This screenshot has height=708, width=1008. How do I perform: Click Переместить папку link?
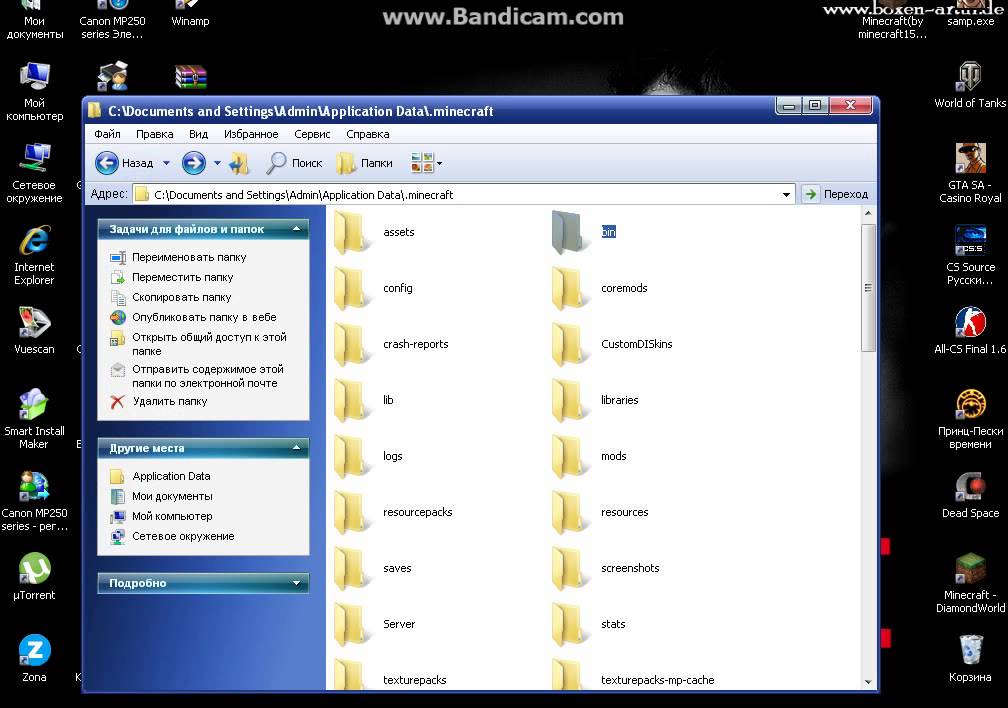coord(183,277)
